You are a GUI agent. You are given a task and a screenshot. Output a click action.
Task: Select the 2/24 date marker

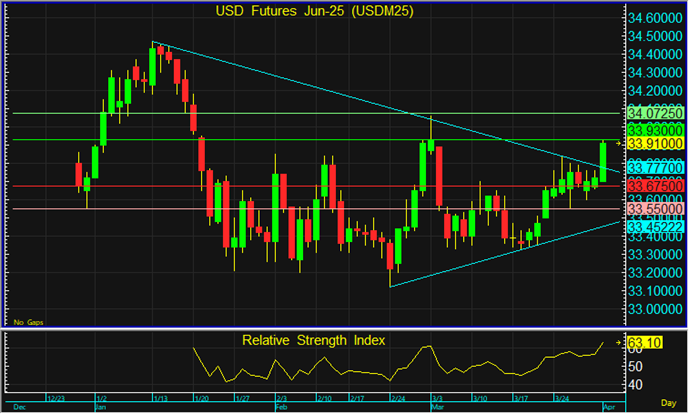point(398,399)
